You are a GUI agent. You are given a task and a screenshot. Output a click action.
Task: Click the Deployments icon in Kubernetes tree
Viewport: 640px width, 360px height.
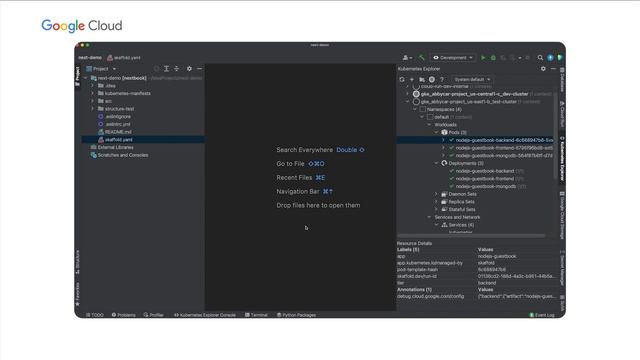point(444,163)
